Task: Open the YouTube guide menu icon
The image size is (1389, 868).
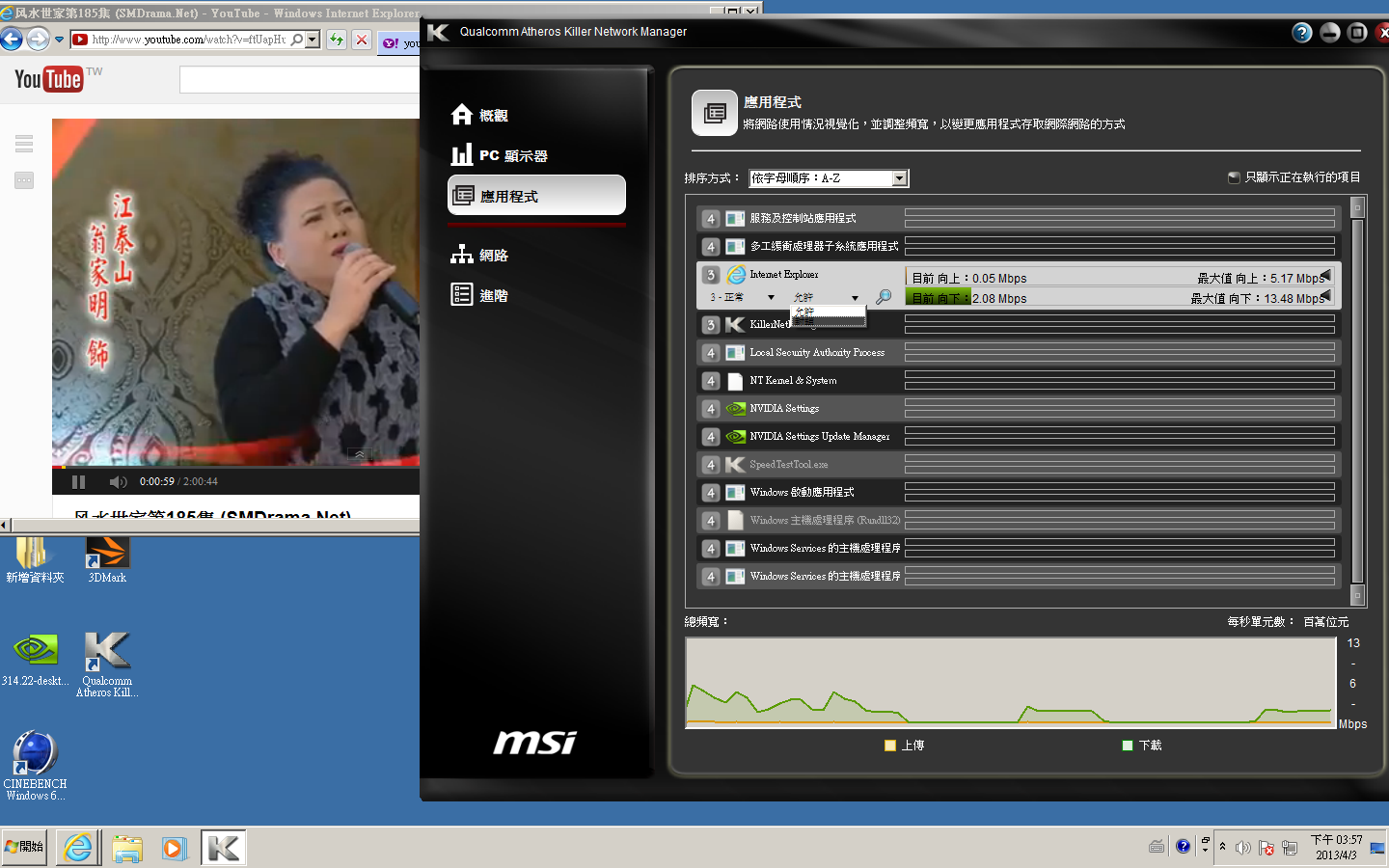Action: click(x=24, y=144)
